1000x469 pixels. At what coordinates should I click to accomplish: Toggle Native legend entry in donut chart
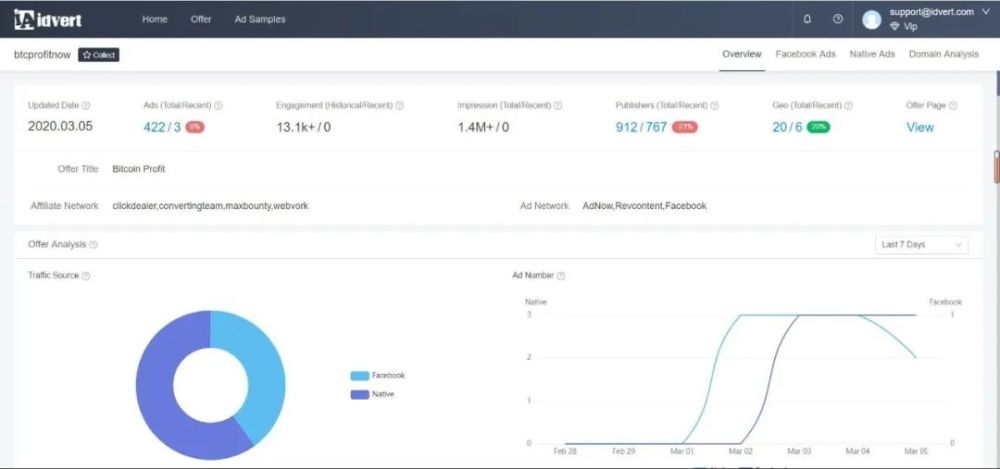372,394
